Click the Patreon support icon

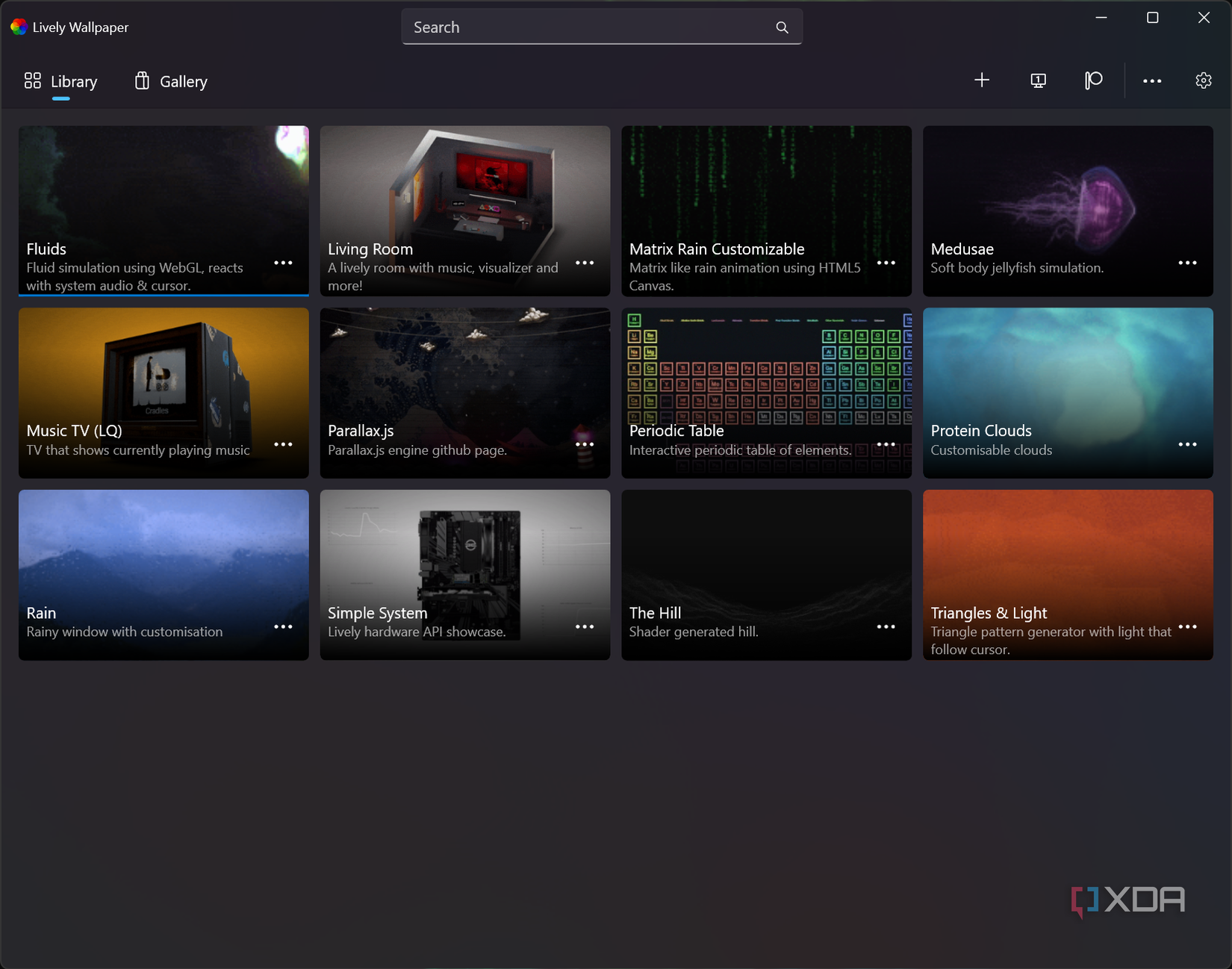1092,80
